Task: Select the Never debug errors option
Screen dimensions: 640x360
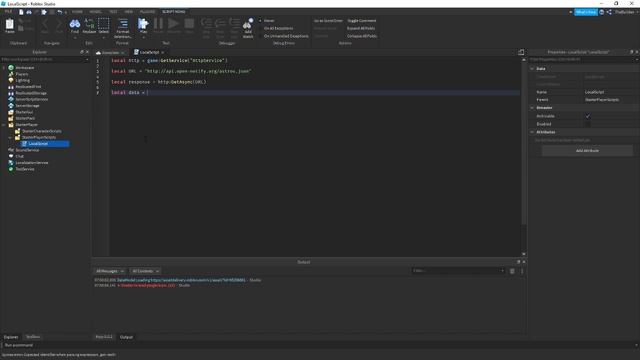Action: pos(267,21)
